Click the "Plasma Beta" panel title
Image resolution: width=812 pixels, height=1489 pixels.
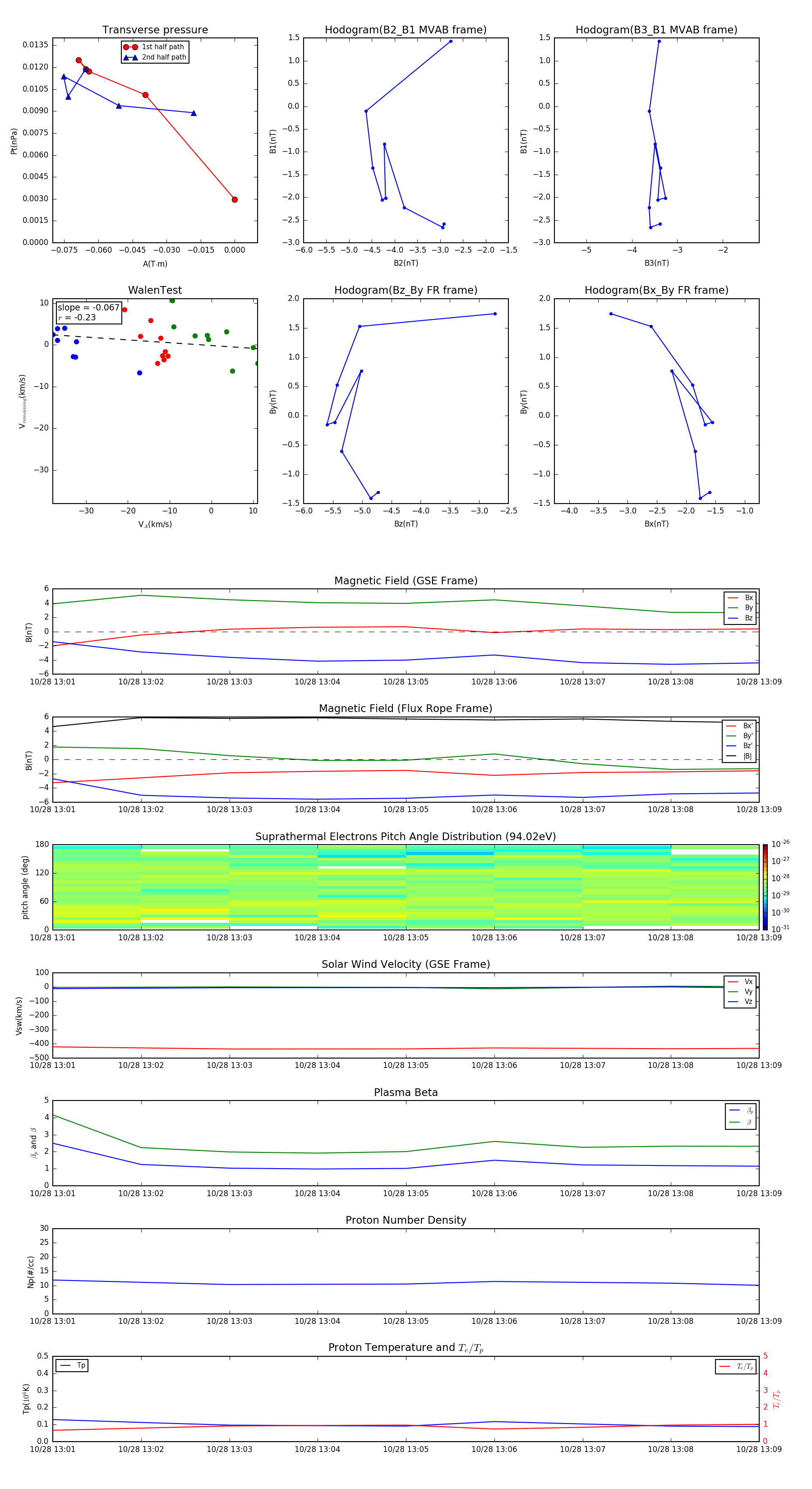coord(406,1092)
